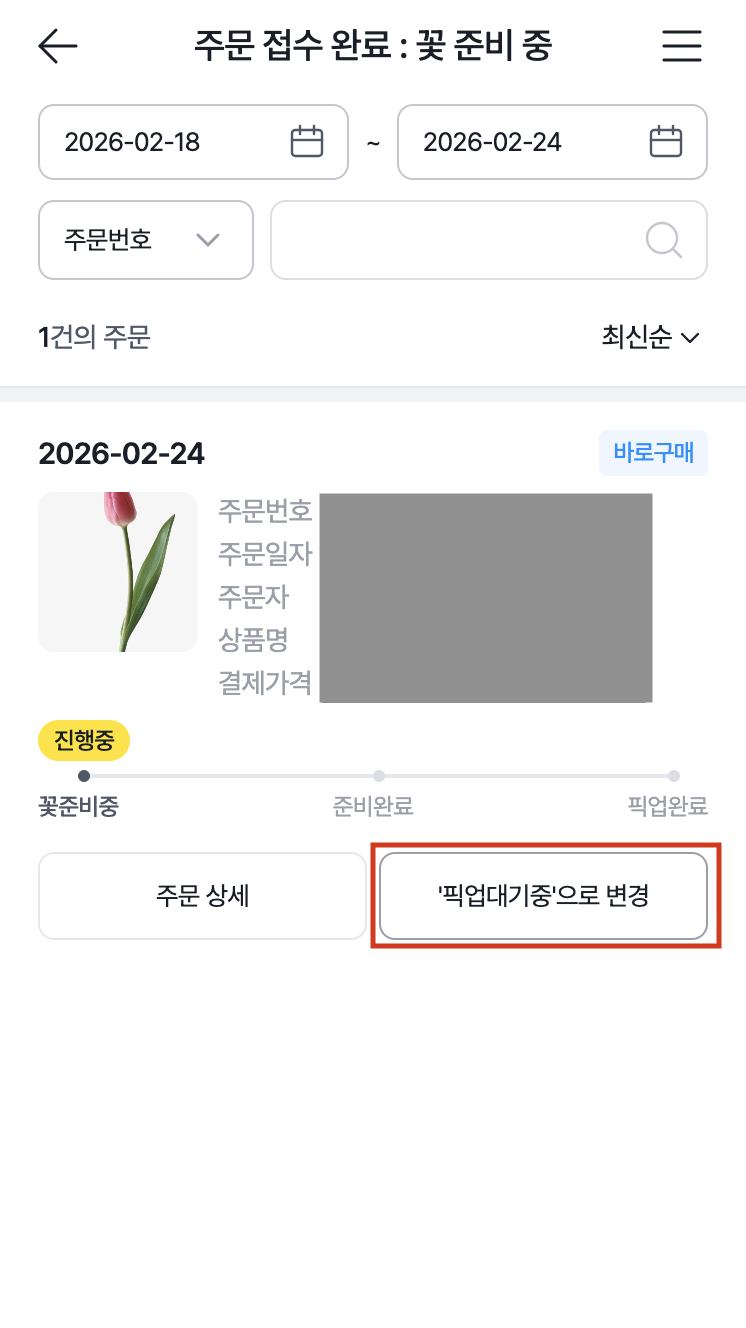Open the end date calendar icon
This screenshot has width=746, height=1328.
coord(666,142)
